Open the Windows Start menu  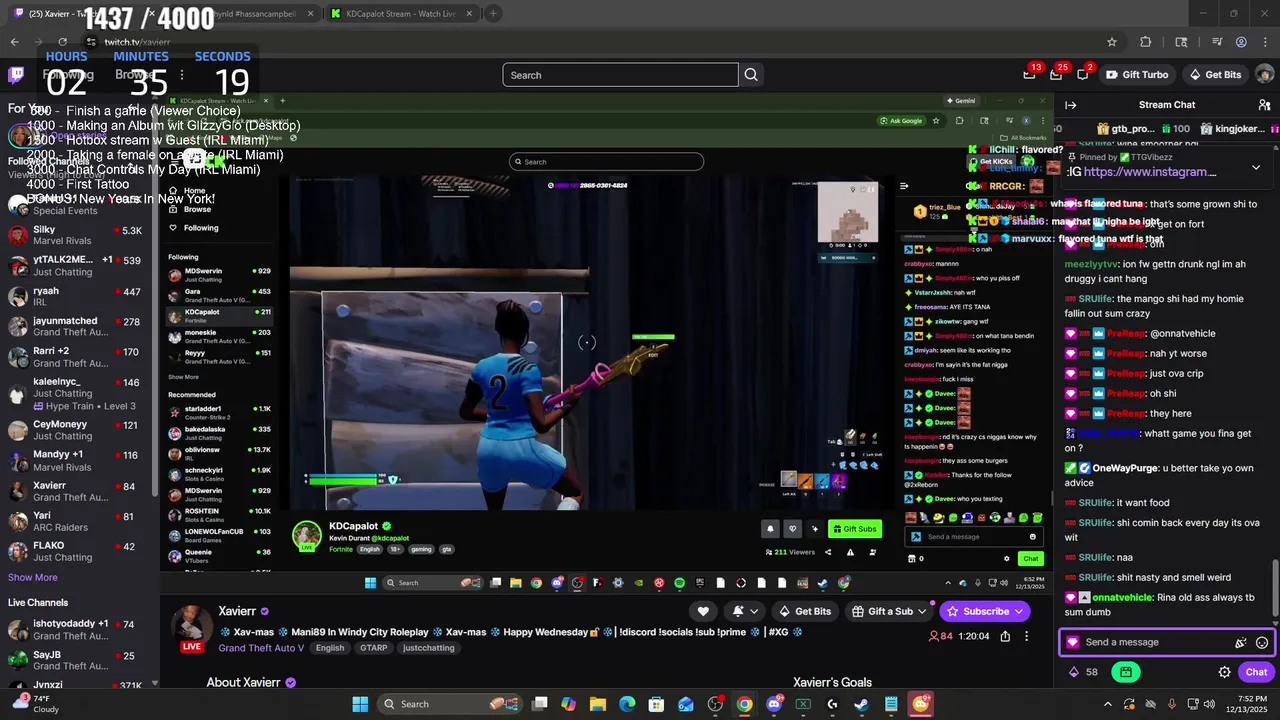[x=360, y=704]
